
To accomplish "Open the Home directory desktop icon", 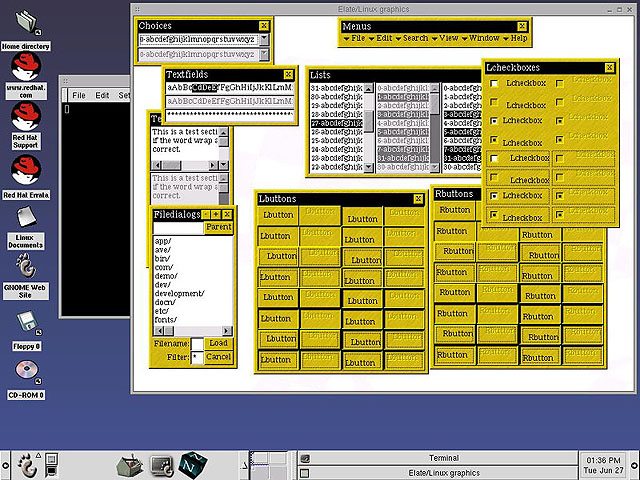I will click(26, 22).
